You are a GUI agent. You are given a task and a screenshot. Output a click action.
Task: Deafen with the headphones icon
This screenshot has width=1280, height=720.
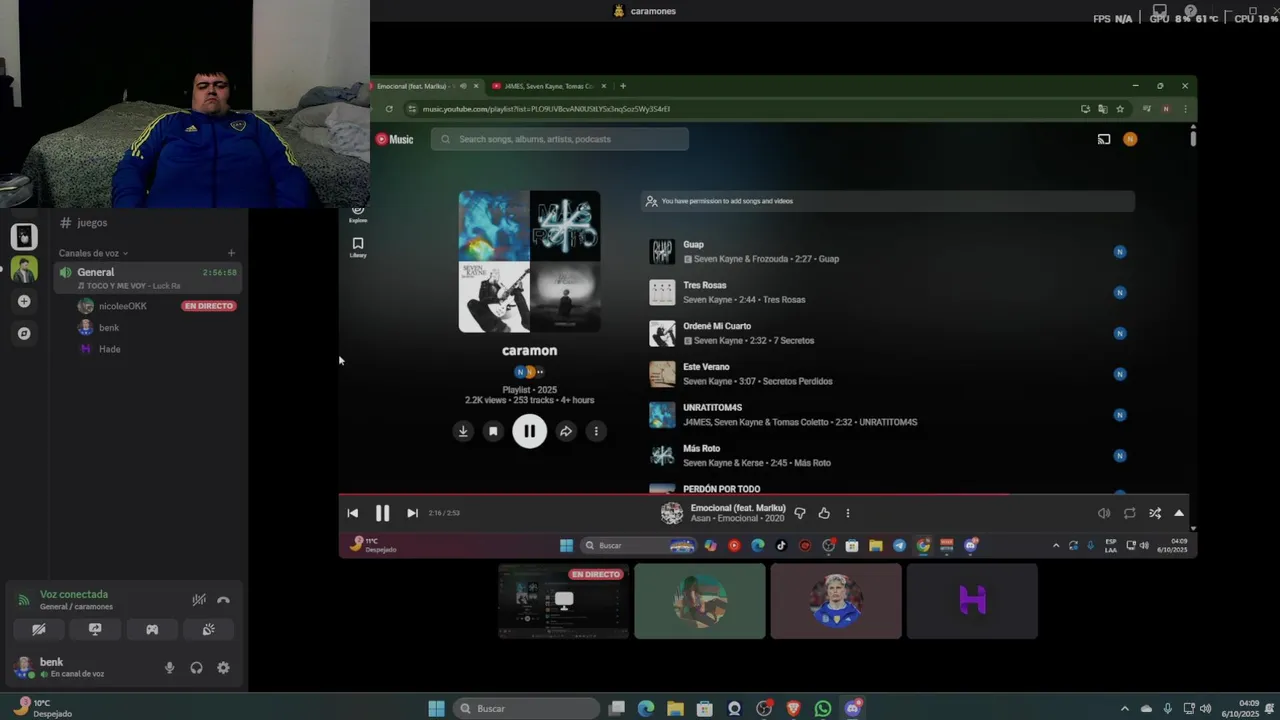click(x=196, y=668)
